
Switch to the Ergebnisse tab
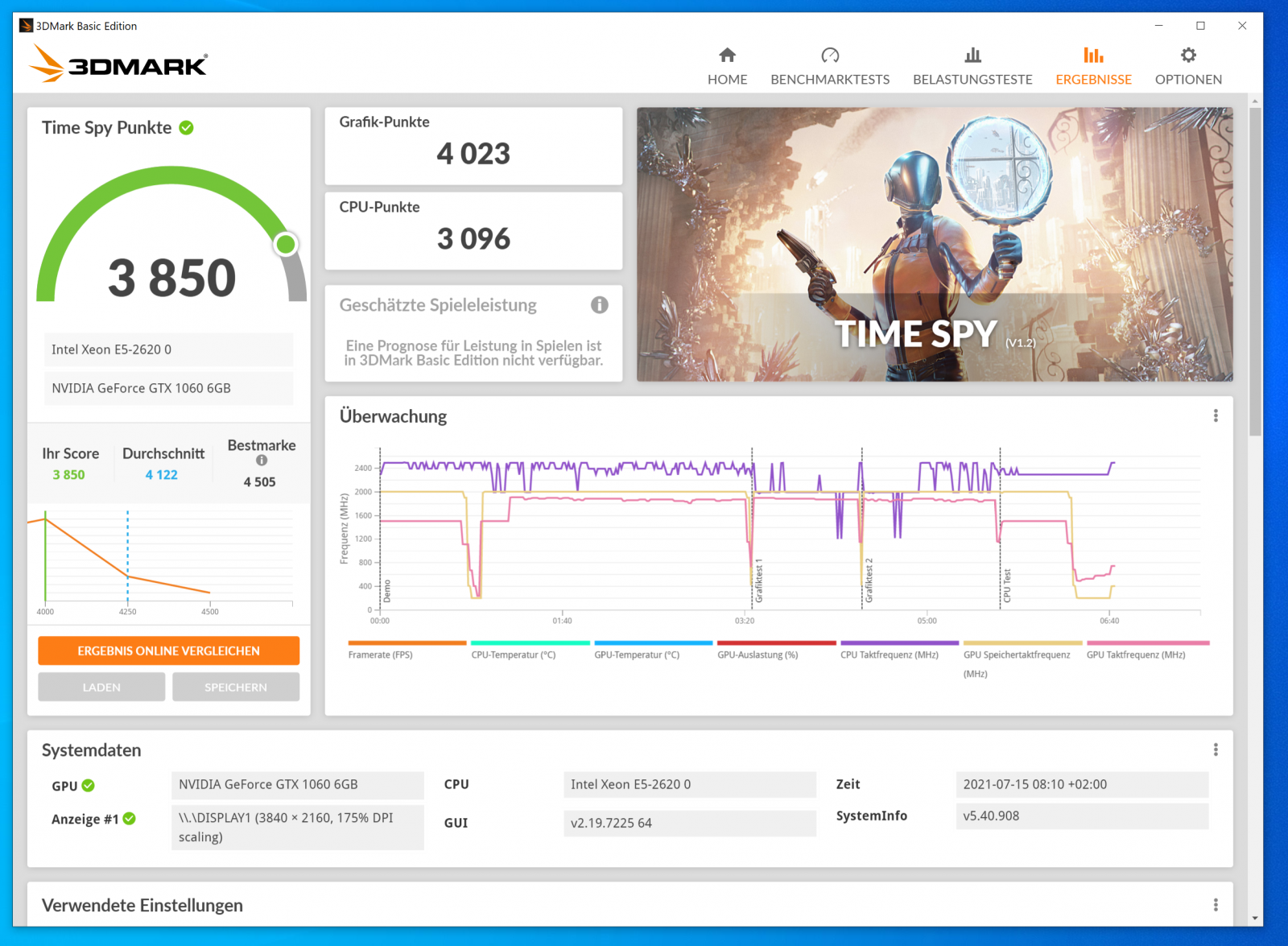(x=1093, y=79)
